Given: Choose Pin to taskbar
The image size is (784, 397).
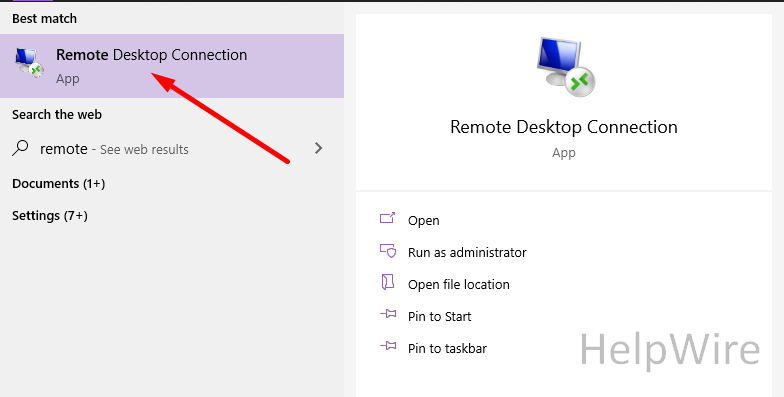Looking at the screenshot, I should tap(447, 348).
